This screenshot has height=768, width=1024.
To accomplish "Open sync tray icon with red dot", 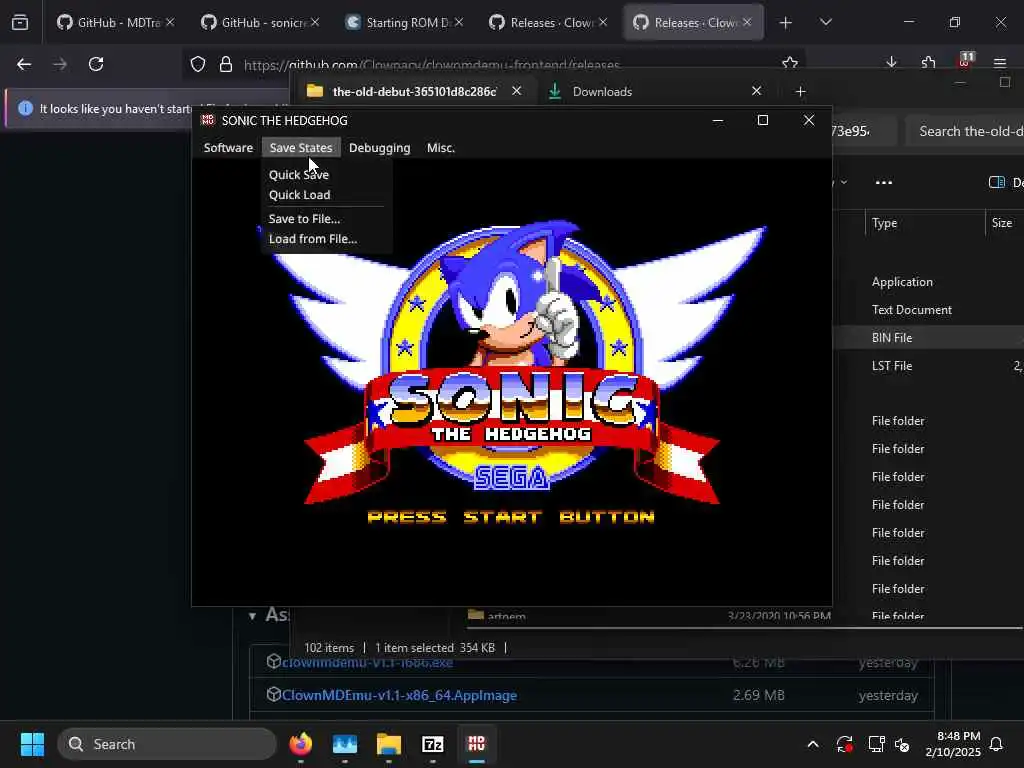I will pyautogui.click(x=844, y=744).
